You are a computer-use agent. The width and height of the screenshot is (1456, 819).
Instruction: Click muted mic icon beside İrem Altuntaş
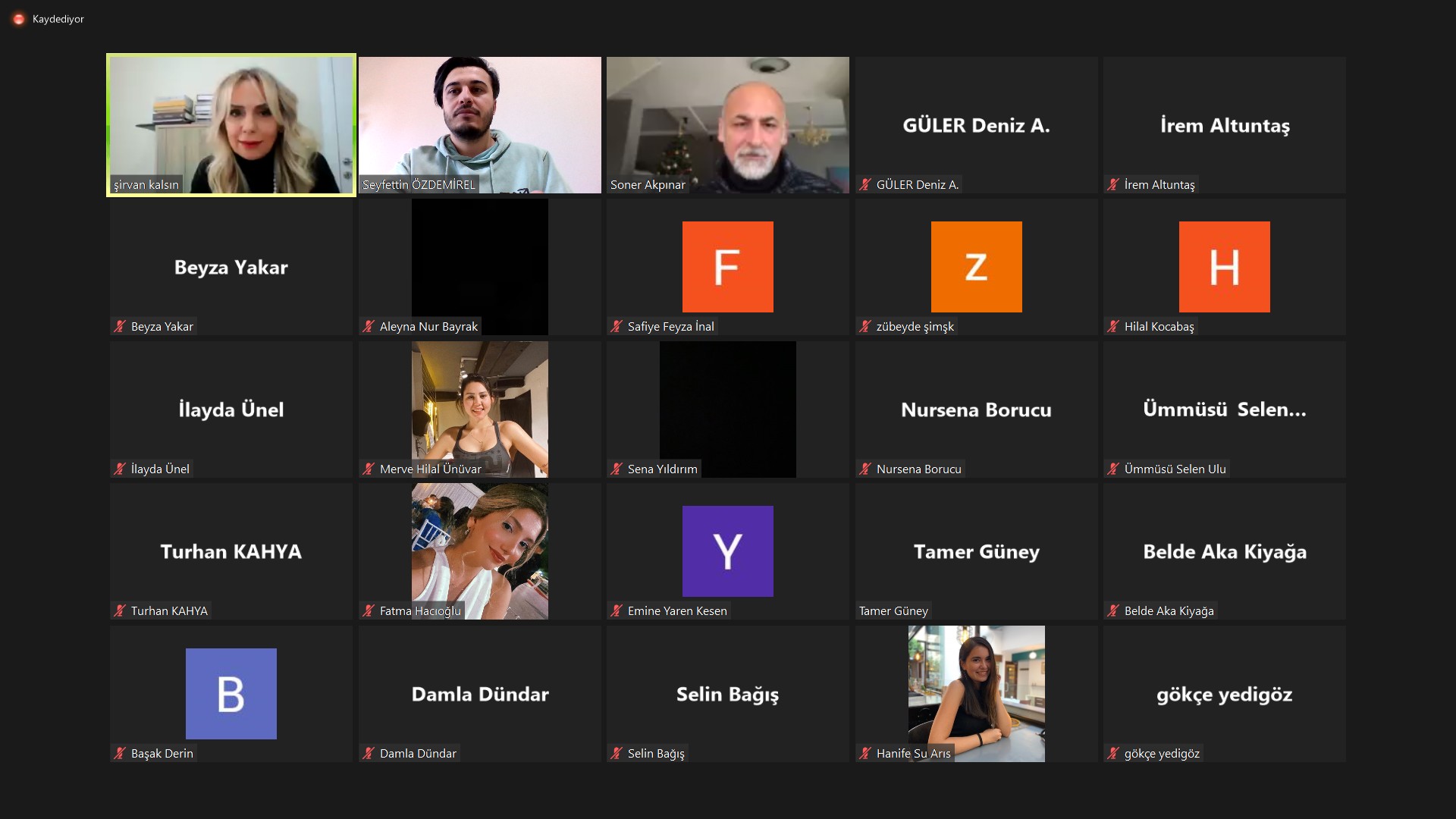coord(1113,184)
